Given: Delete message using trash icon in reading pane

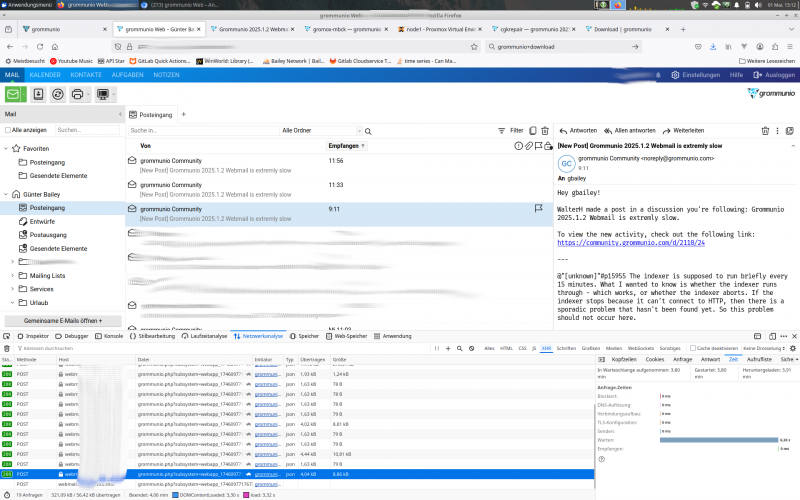Looking at the screenshot, I should point(765,130).
